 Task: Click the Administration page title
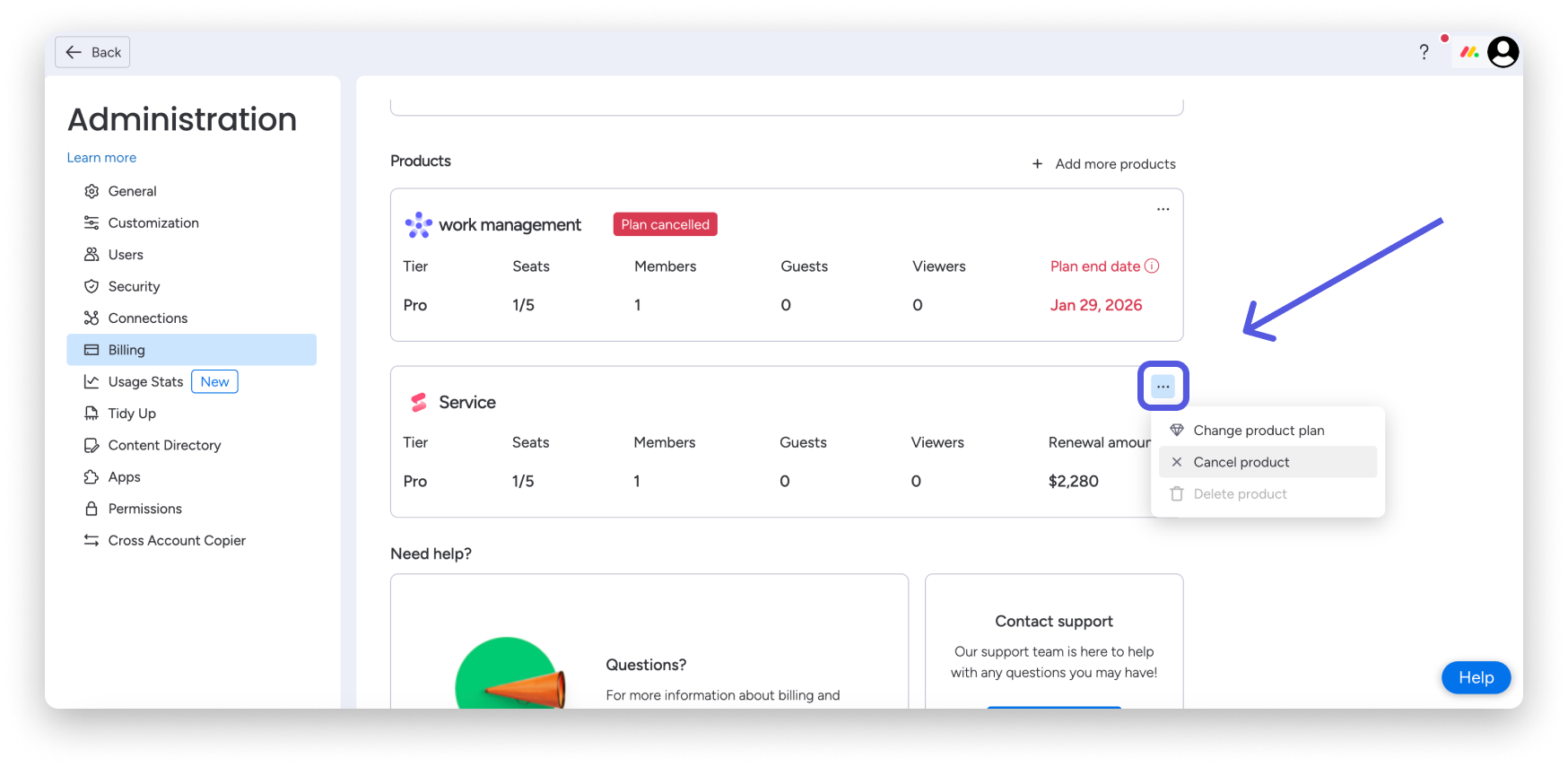click(182, 119)
